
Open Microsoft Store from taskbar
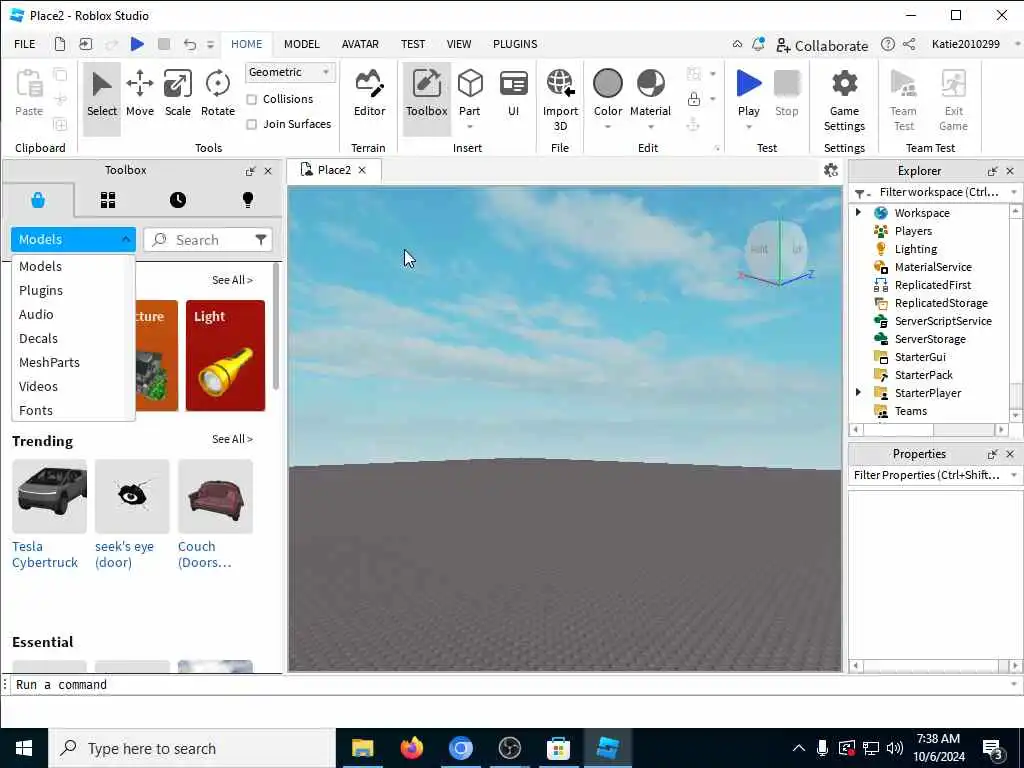[558, 748]
